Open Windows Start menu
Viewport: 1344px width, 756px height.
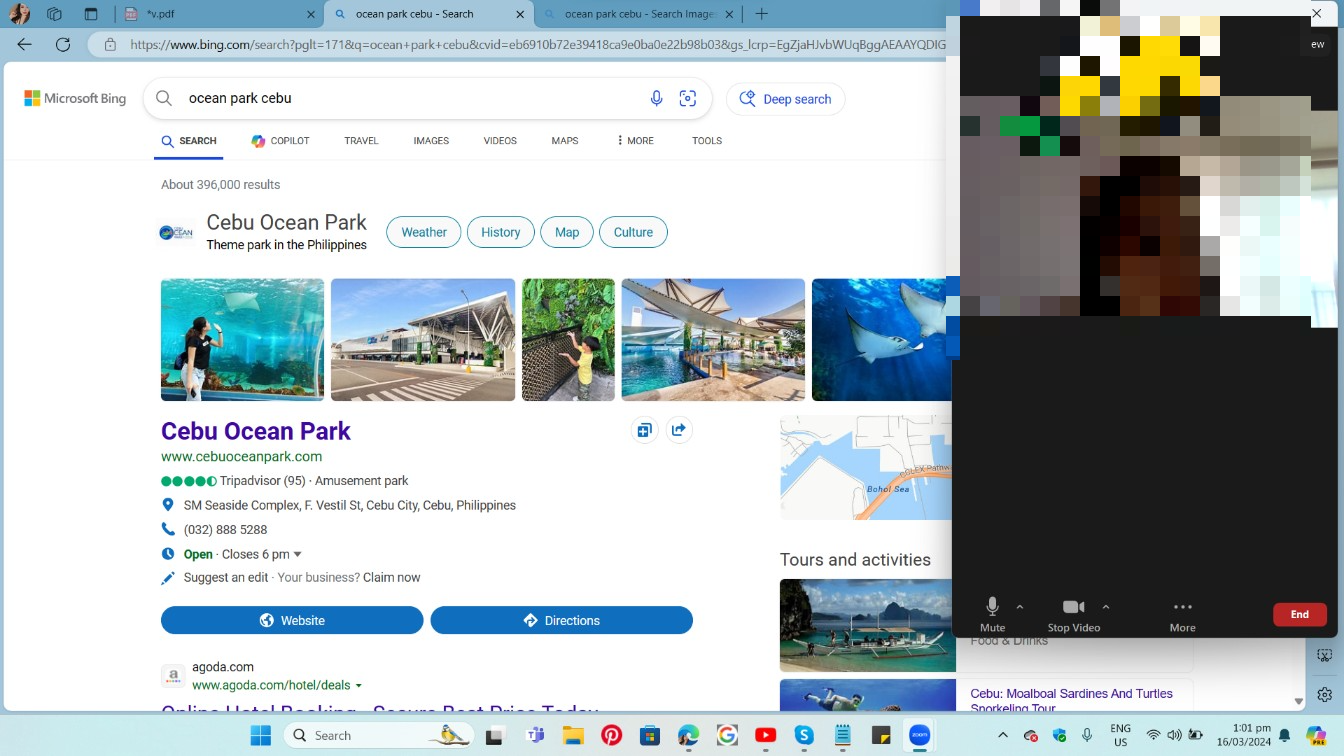pos(261,735)
